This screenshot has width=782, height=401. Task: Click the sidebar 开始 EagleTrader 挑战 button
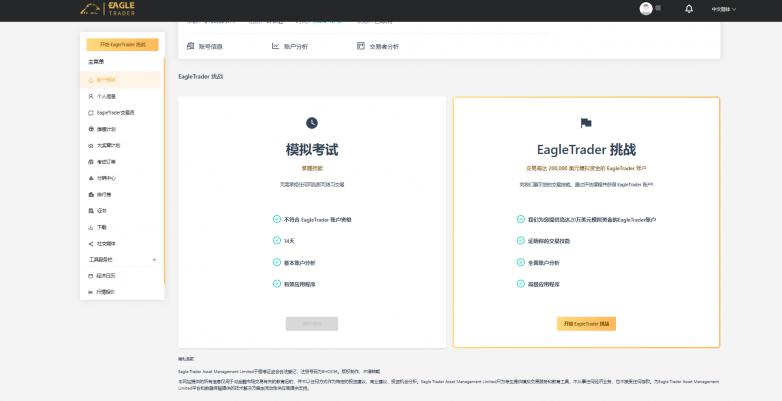coord(122,45)
